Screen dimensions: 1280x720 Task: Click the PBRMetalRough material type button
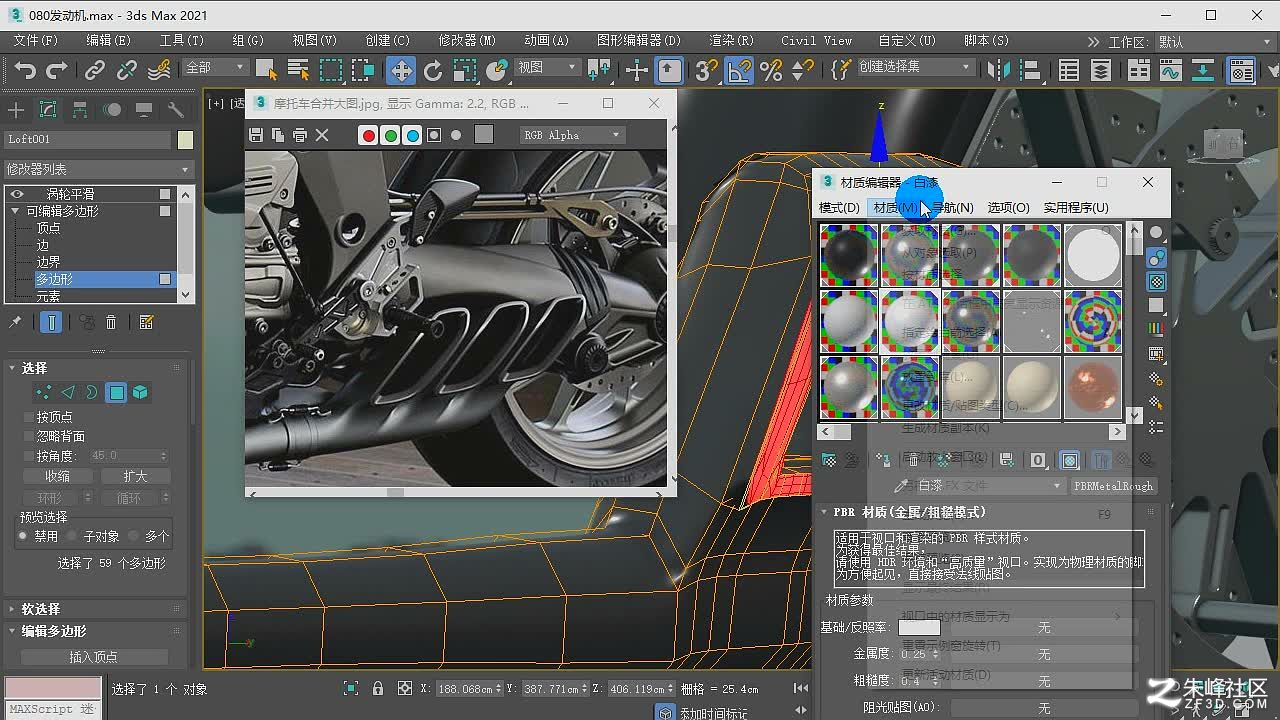coord(1113,486)
